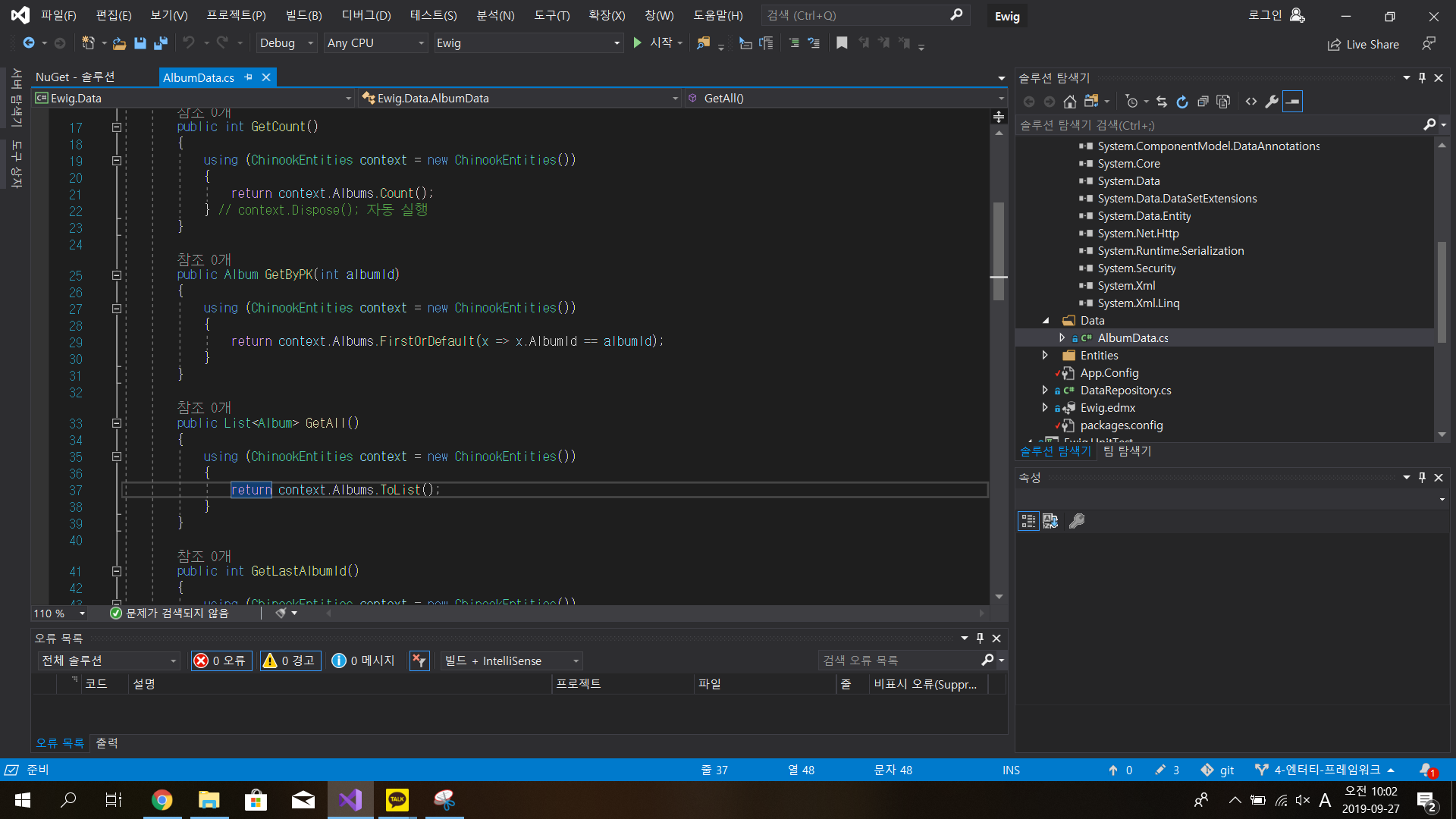Click the Properties wrench icon in Solution Explorer
The image size is (1456, 819).
[x=1272, y=102]
